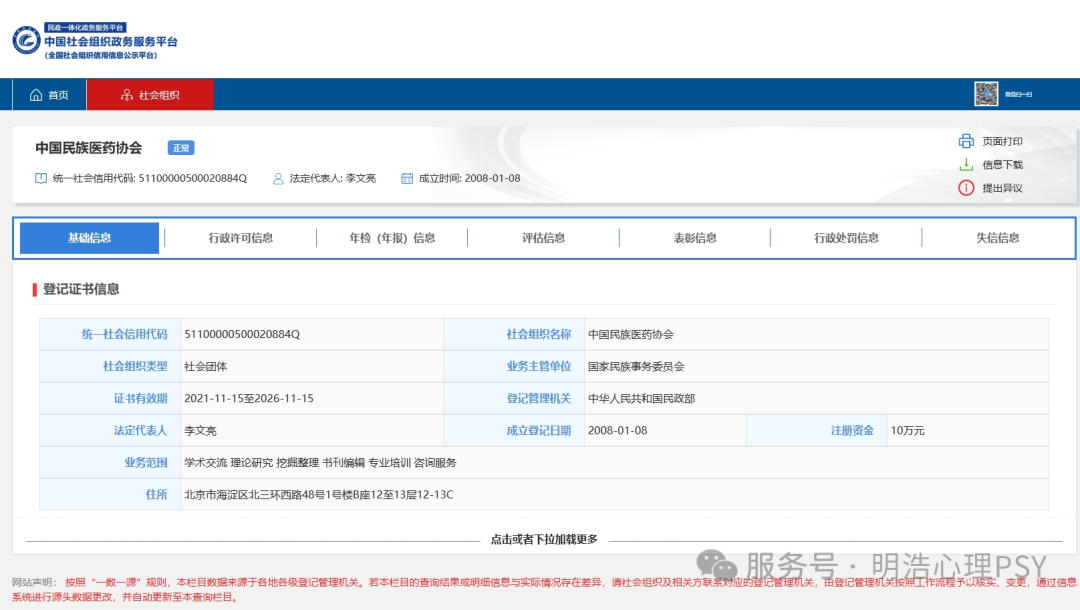Click the red info circle icon
Screen dimensions: 1080x610
pos(966,188)
